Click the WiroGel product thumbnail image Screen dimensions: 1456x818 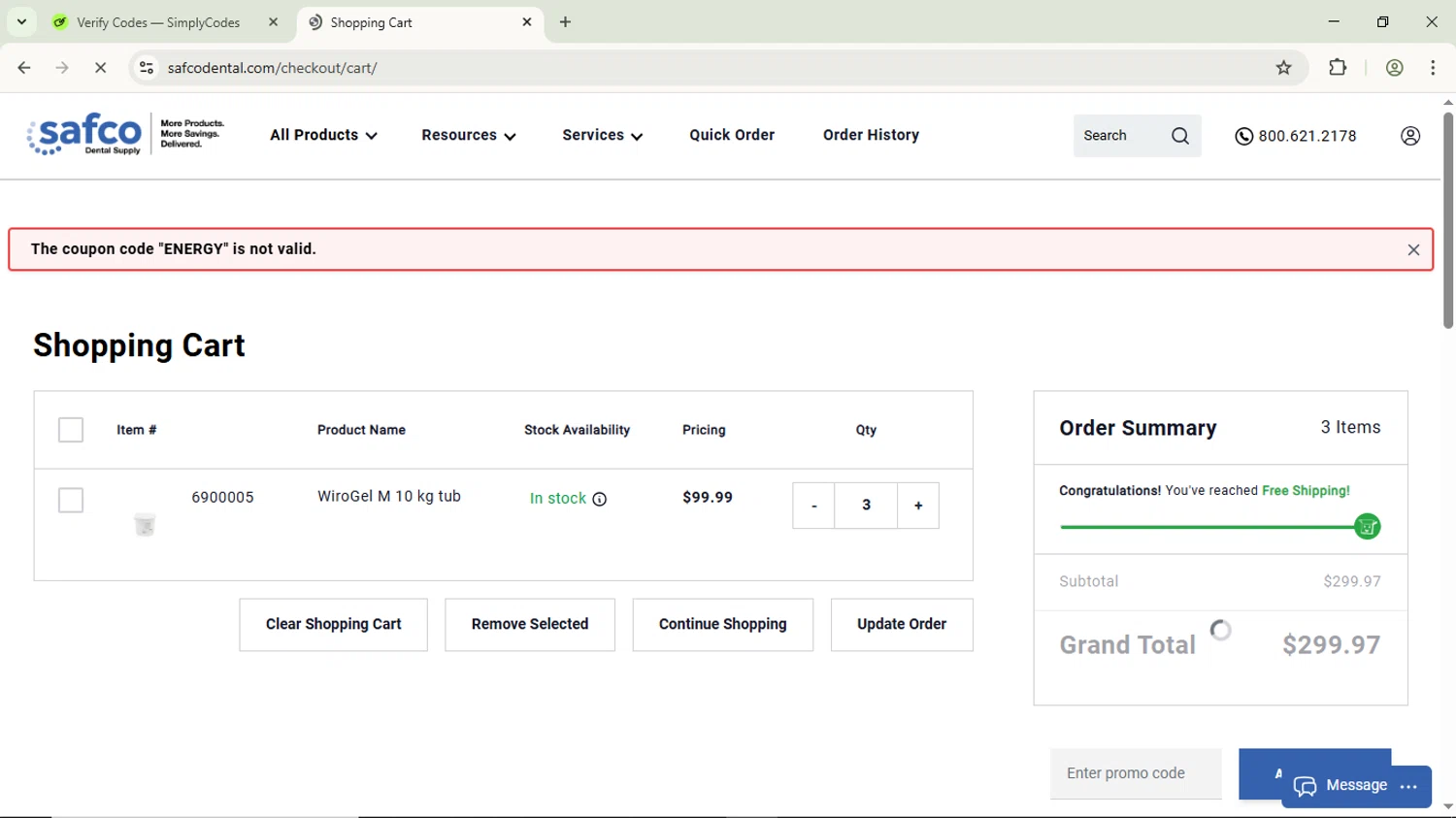tap(145, 524)
